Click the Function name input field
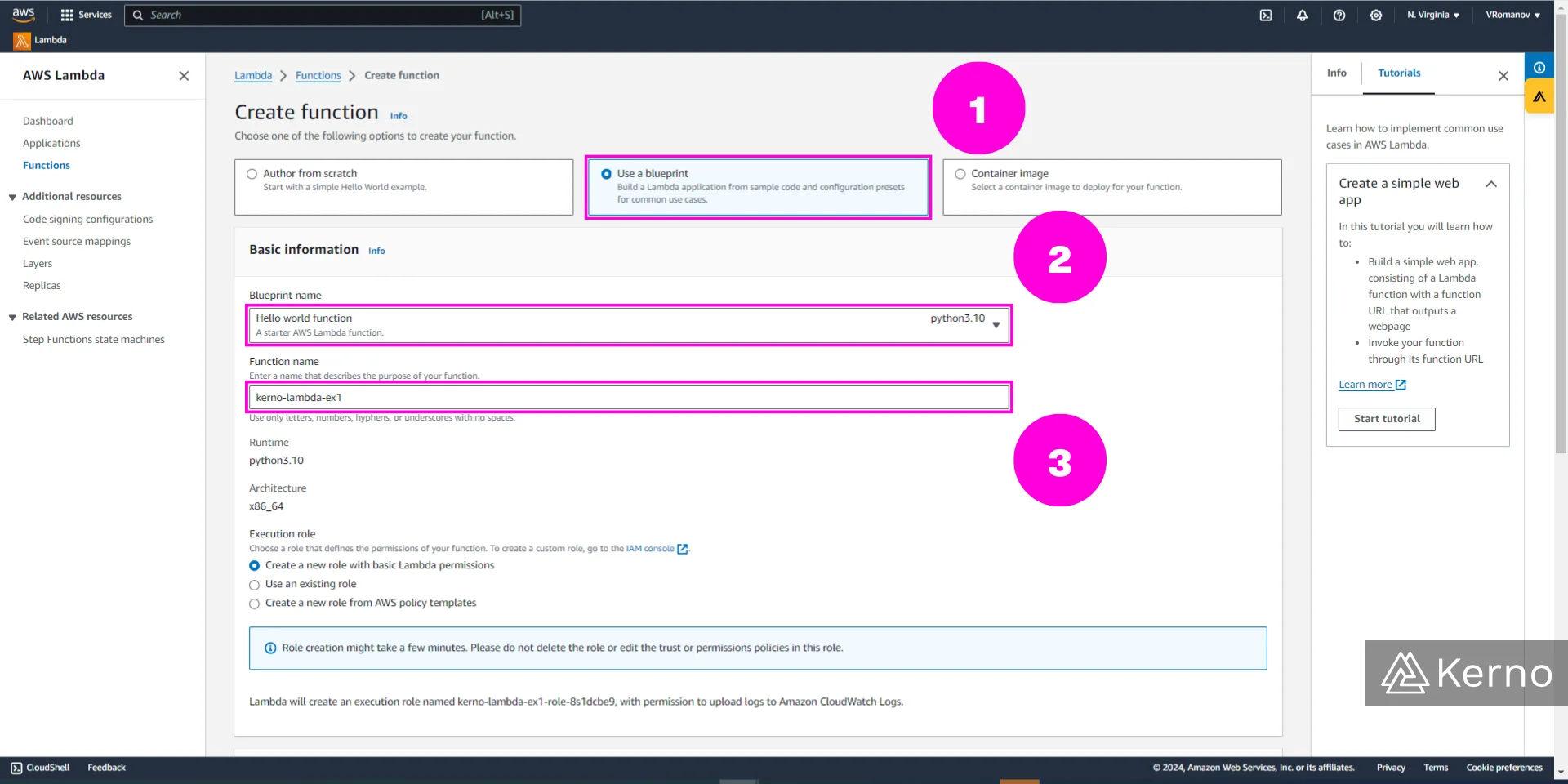Viewport: 1568px width, 784px height. click(x=629, y=398)
